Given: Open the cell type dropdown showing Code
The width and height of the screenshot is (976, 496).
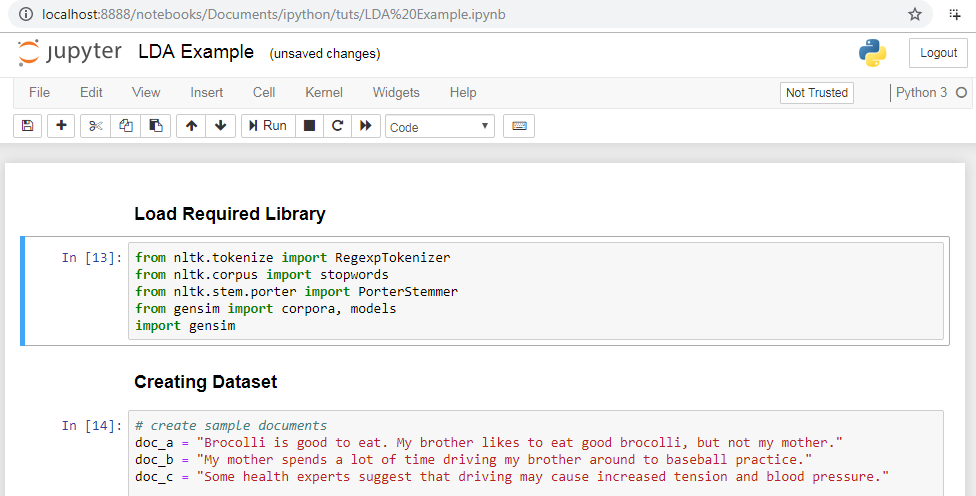Looking at the screenshot, I should coord(439,126).
